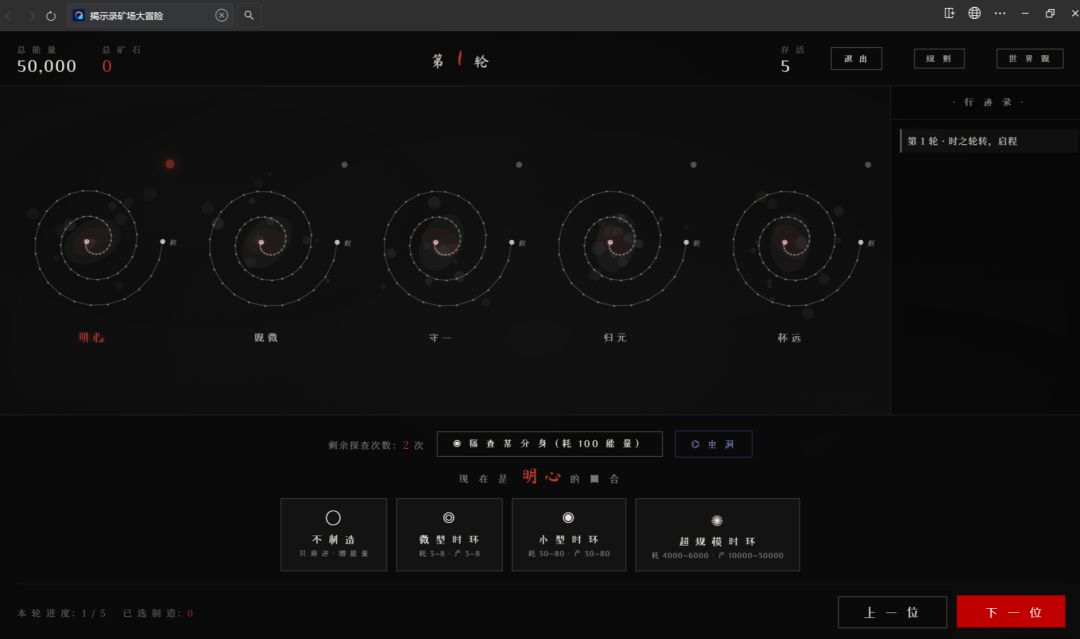The width and height of the screenshot is (1080, 639).
Task: Click the red status dot above 明心
Action: (x=170, y=164)
